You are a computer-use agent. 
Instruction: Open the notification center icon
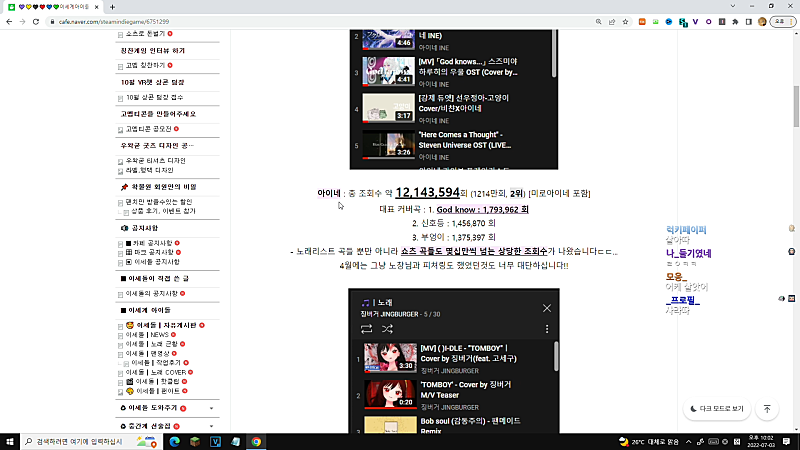(x=786, y=442)
